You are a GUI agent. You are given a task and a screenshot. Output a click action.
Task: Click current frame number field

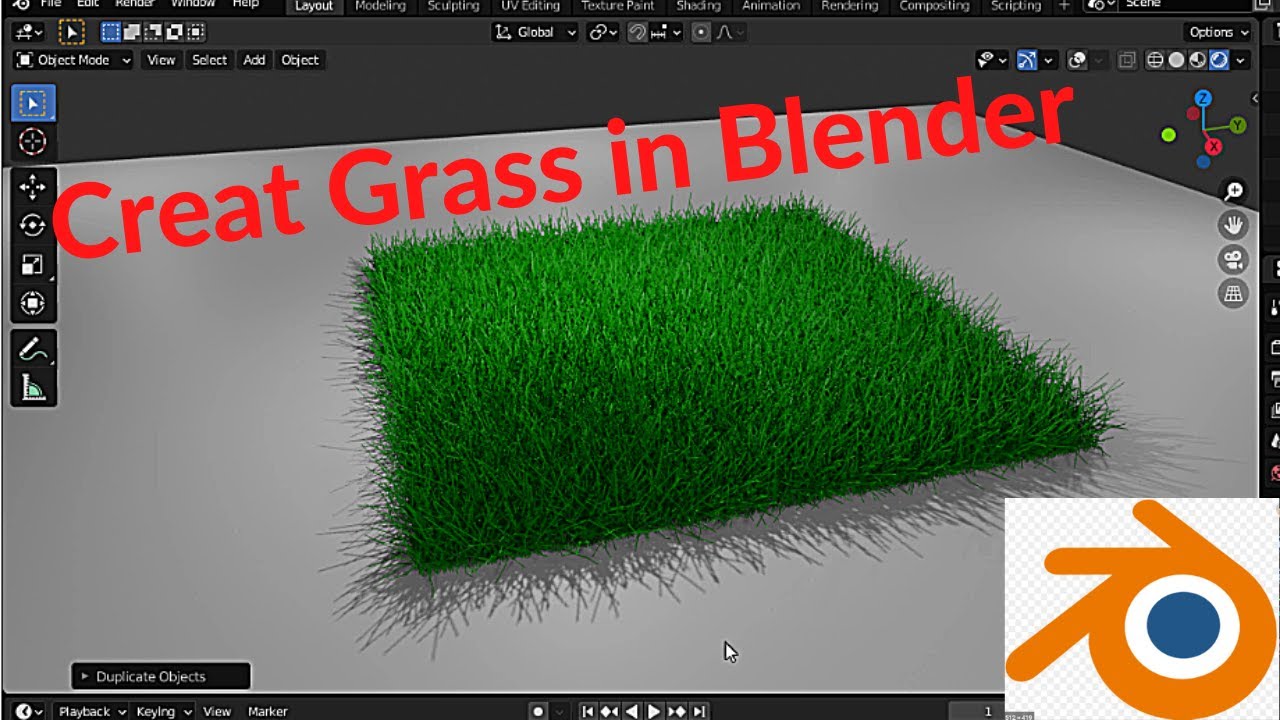coord(975,711)
